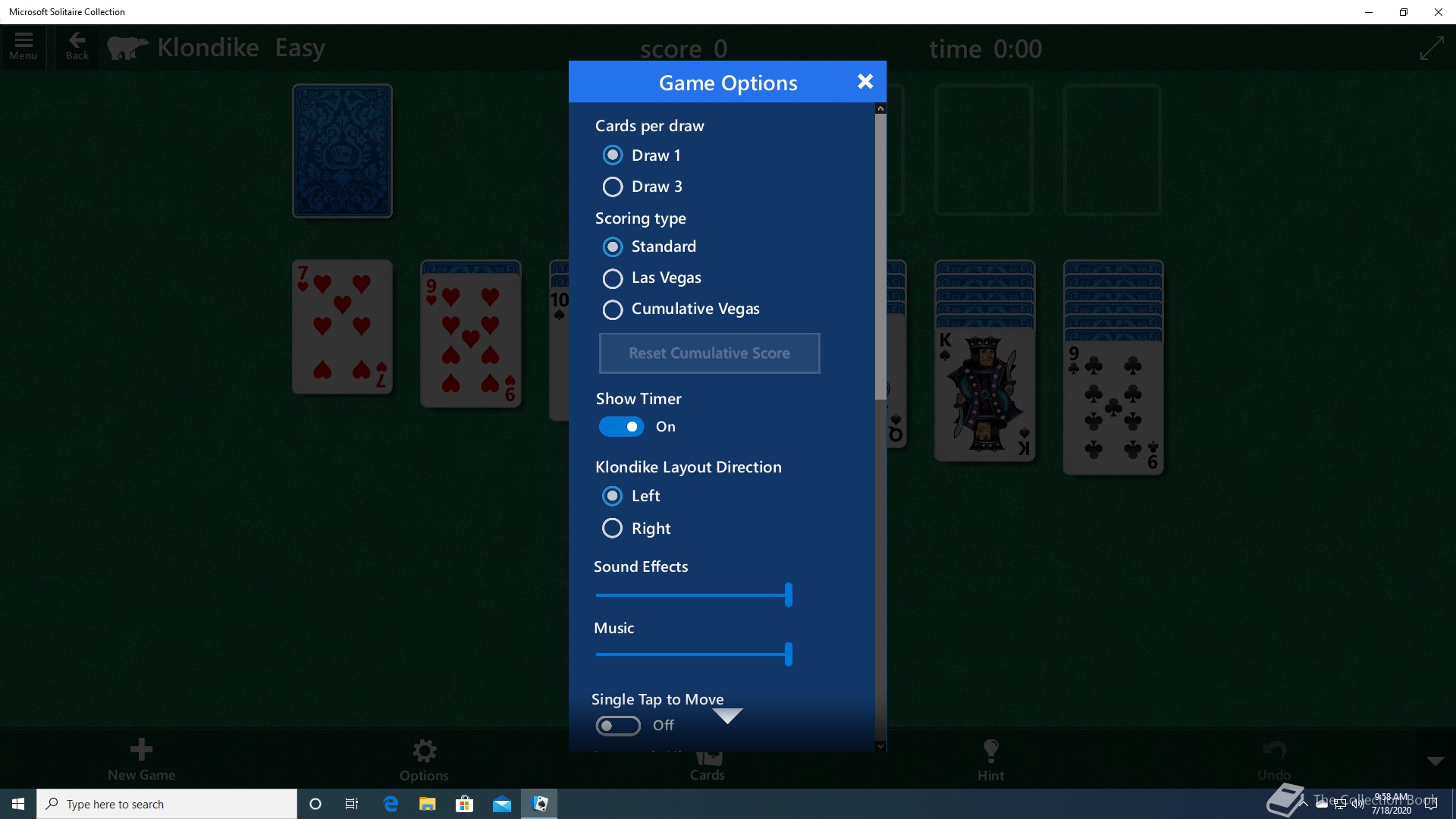Click the Sound Effects volume slider
This screenshot has width=1456, height=819.
point(694,595)
